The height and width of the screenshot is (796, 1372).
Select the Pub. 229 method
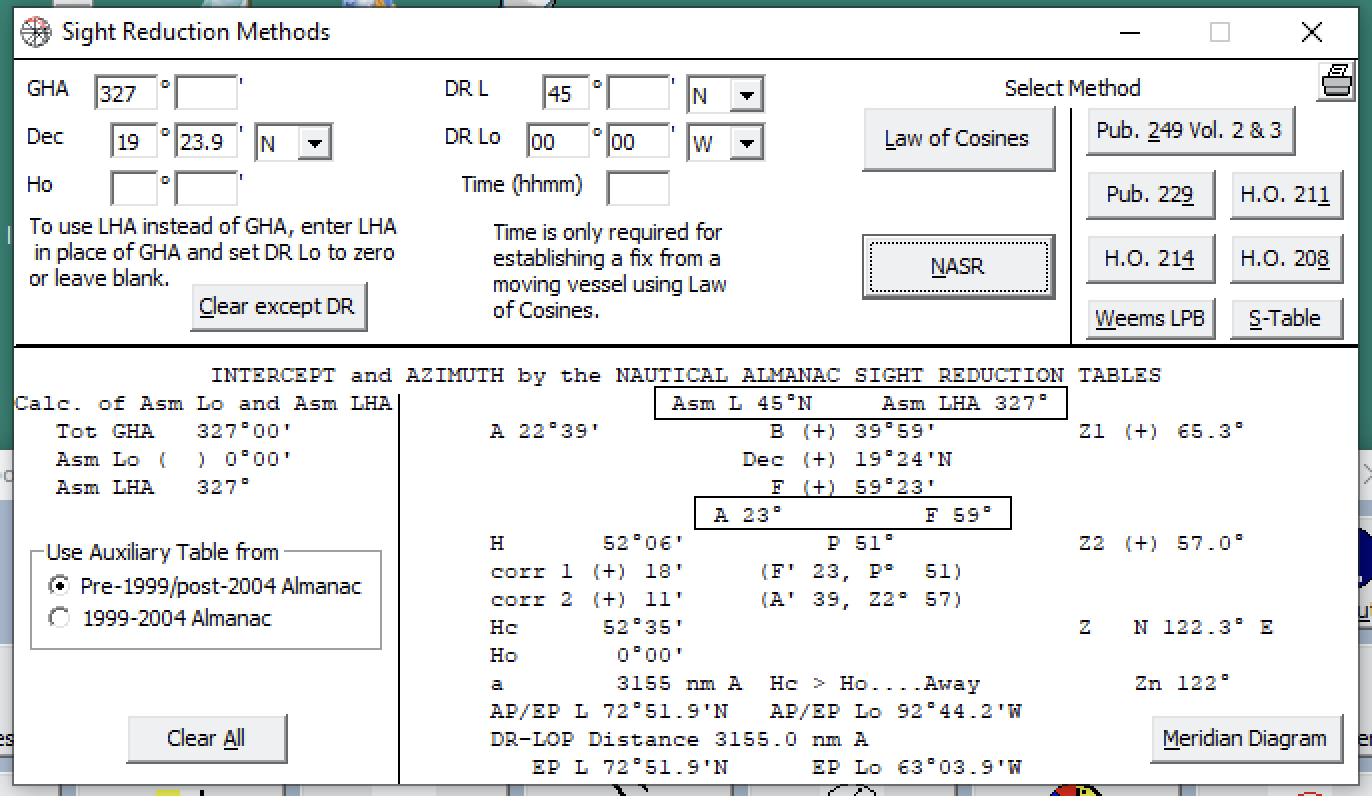point(1150,194)
